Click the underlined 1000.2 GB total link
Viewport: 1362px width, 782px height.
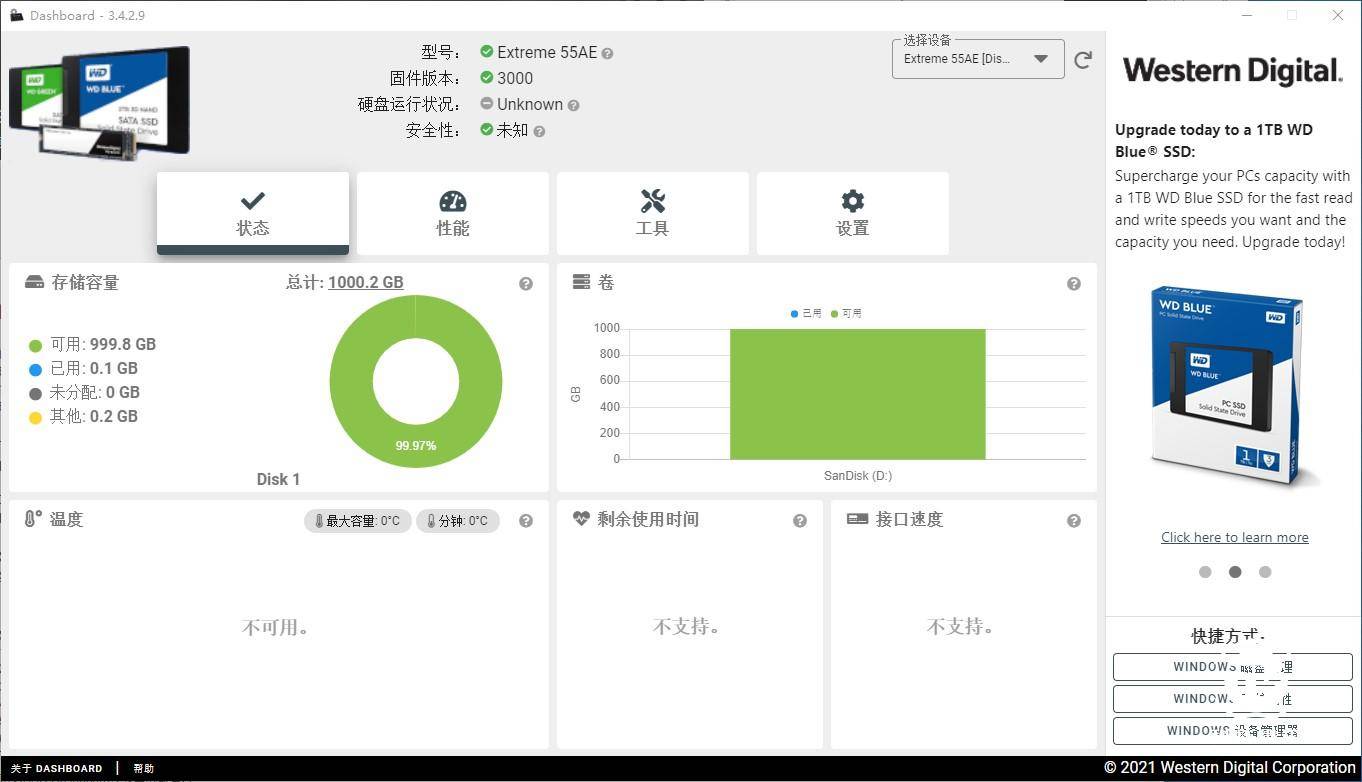[366, 282]
